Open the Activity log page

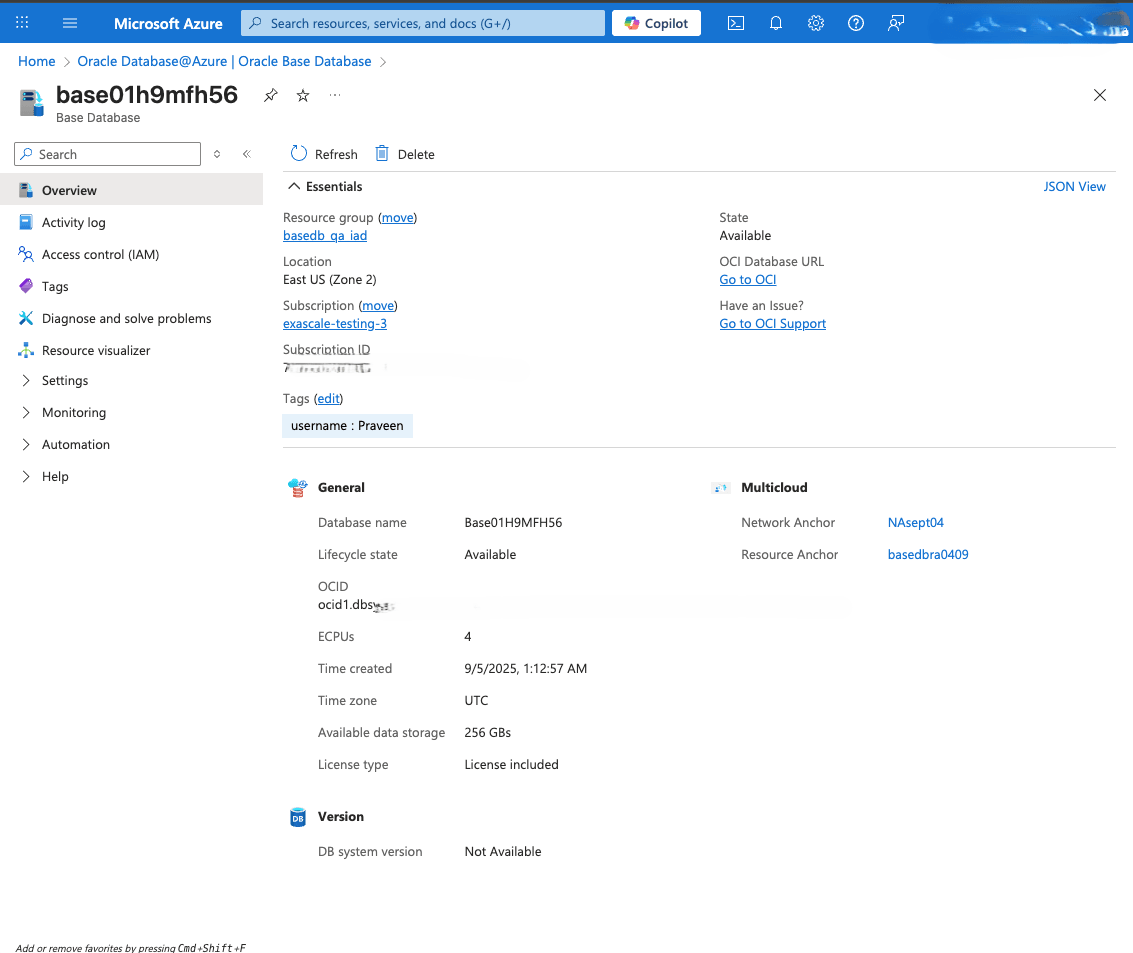coord(72,222)
